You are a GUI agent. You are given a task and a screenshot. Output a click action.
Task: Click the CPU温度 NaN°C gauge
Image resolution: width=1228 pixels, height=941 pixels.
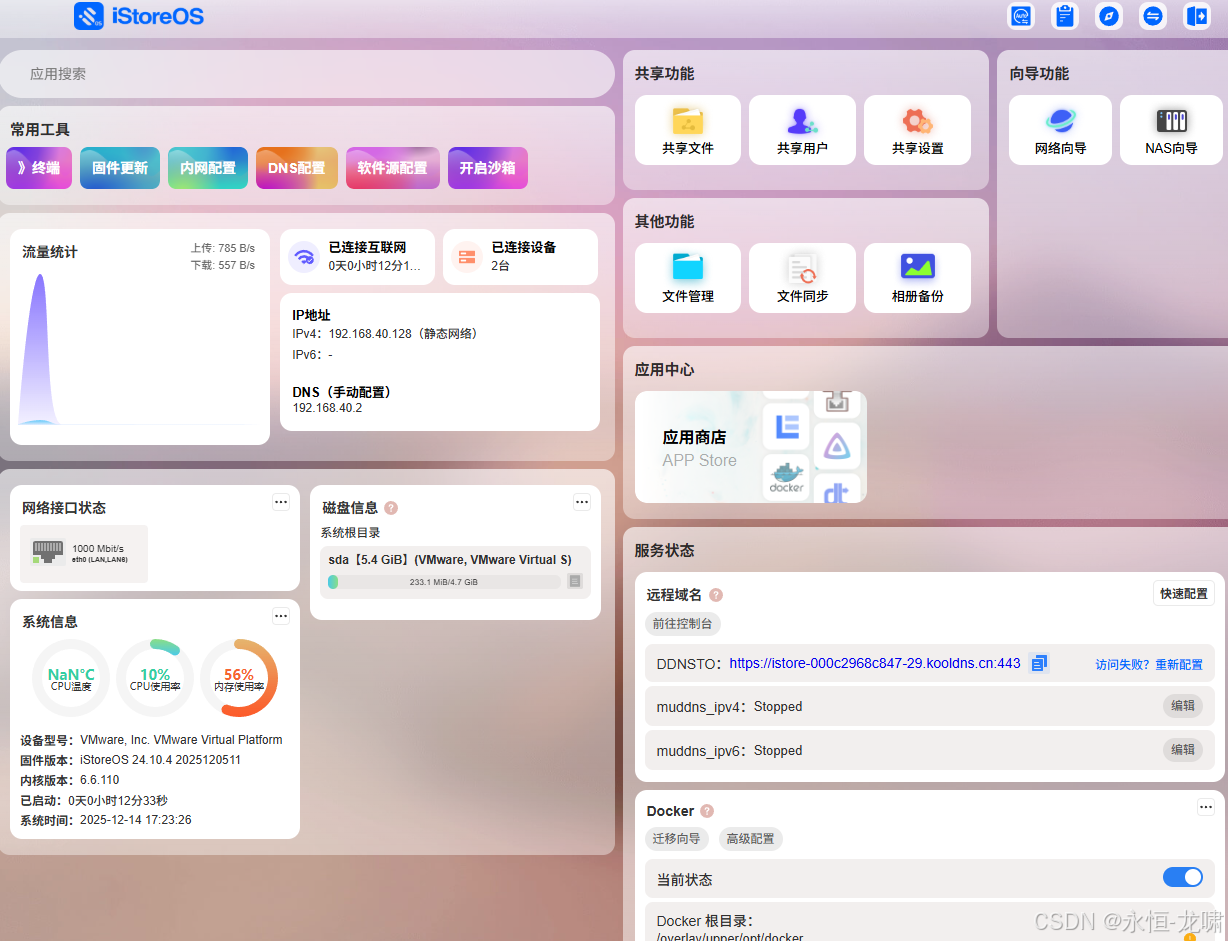point(71,678)
